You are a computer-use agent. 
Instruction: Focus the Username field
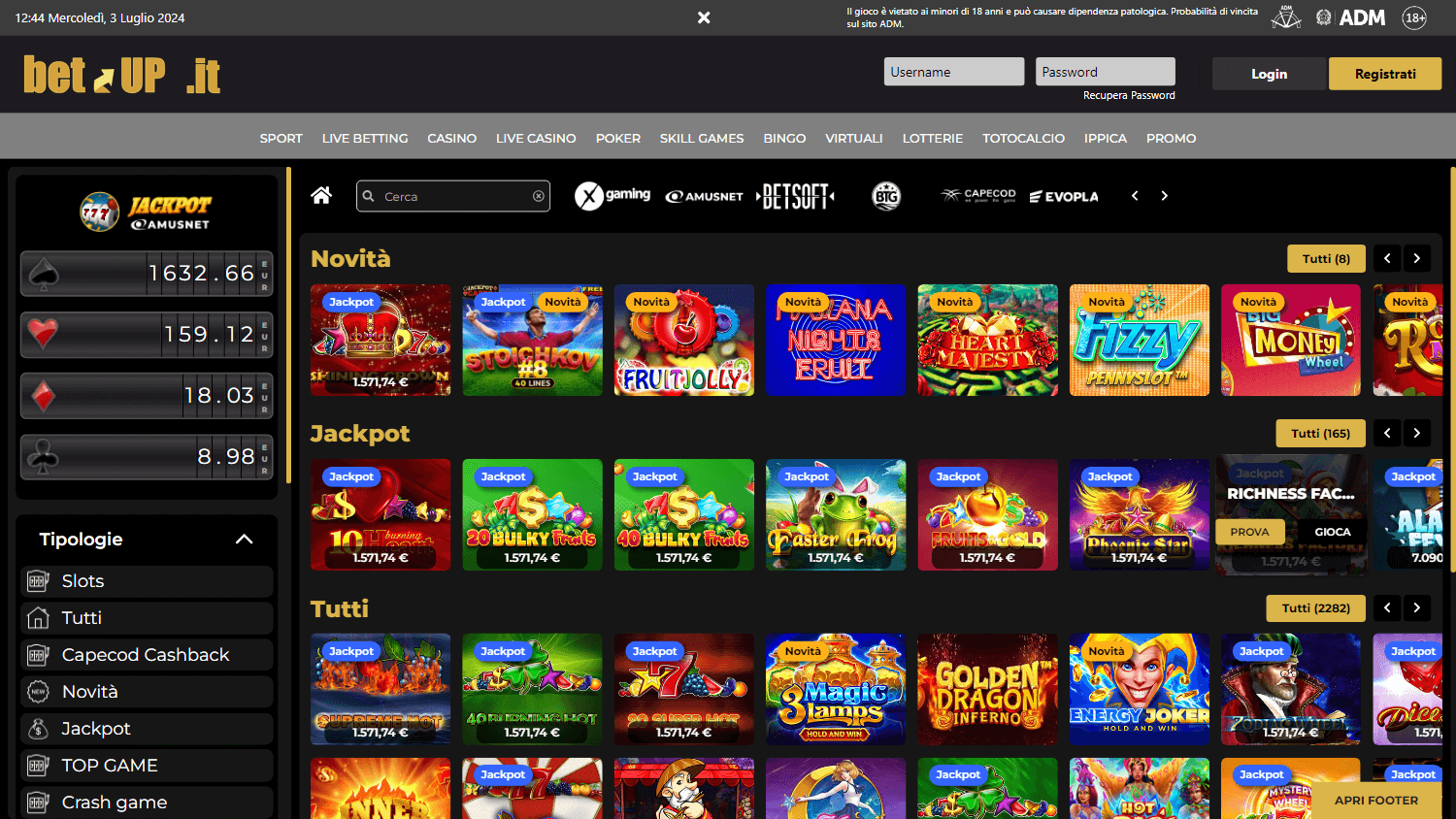(x=954, y=72)
